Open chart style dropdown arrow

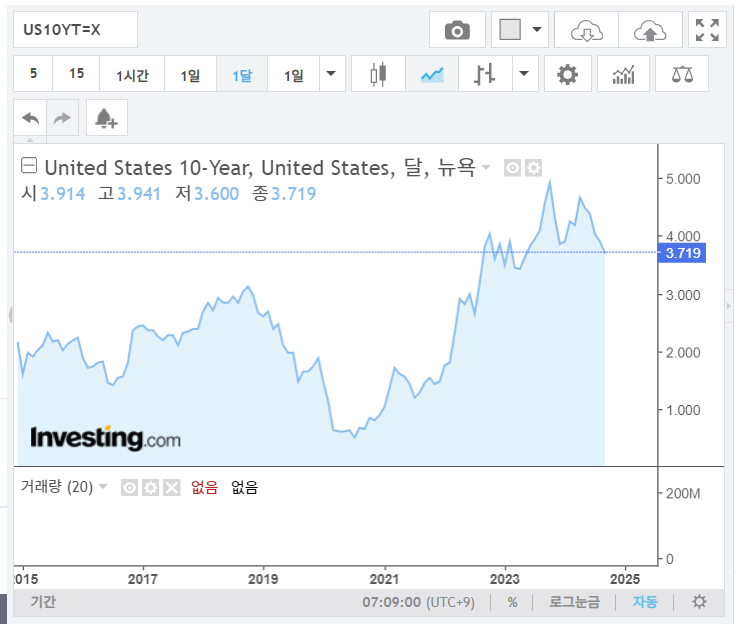point(524,74)
